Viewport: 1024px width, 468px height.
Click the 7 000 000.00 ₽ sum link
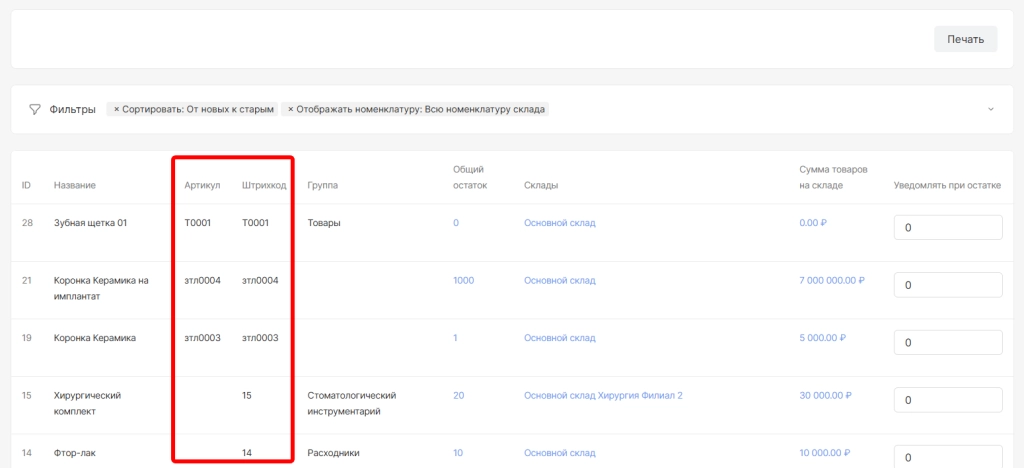tap(831, 281)
